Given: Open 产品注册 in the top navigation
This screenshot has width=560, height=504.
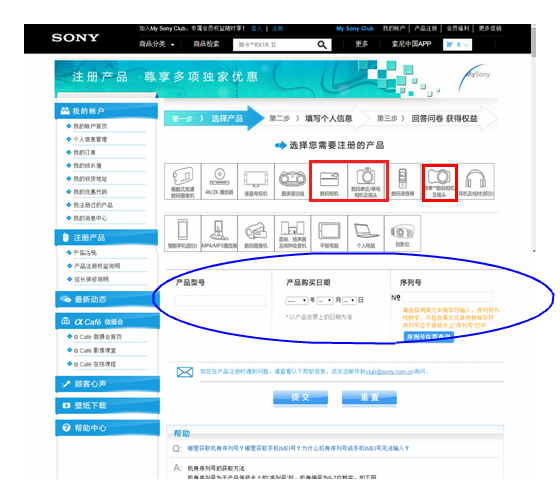Looking at the screenshot, I should 425,29.
